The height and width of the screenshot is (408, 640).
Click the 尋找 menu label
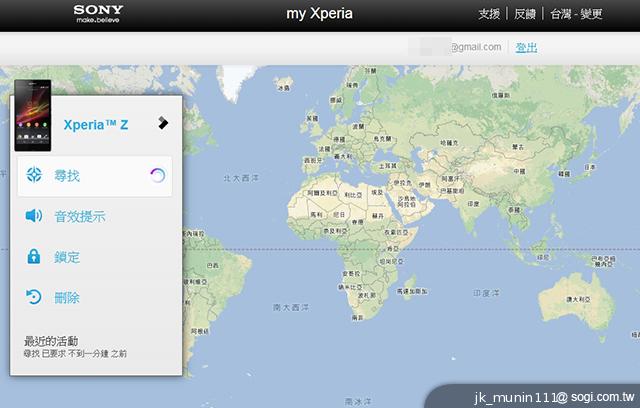pos(68,176)
